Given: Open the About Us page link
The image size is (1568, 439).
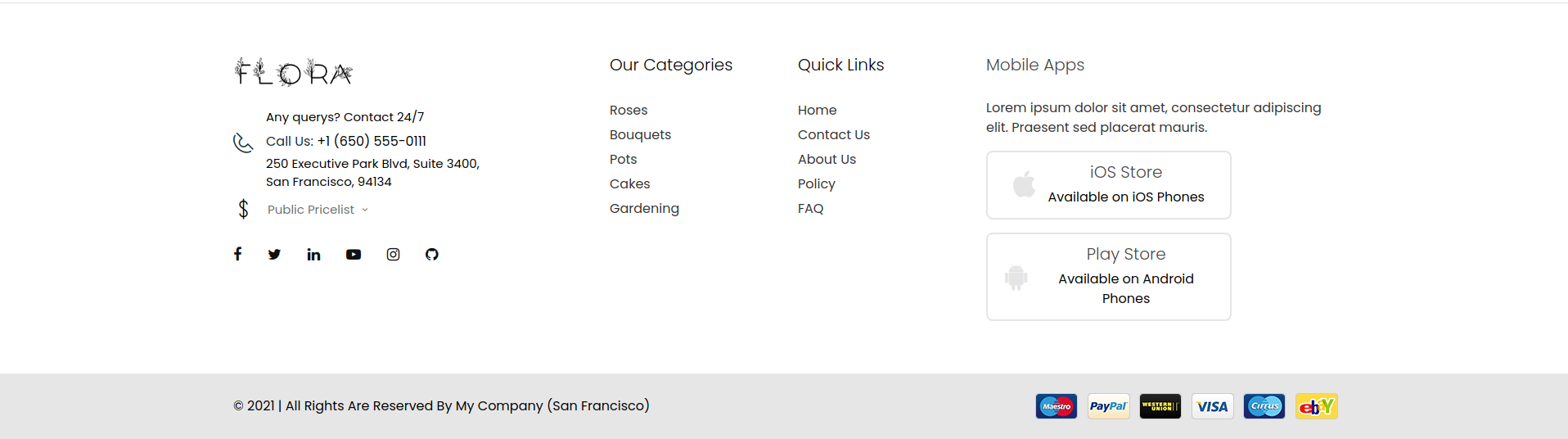Looking at the screenshot, I should 827,160.
